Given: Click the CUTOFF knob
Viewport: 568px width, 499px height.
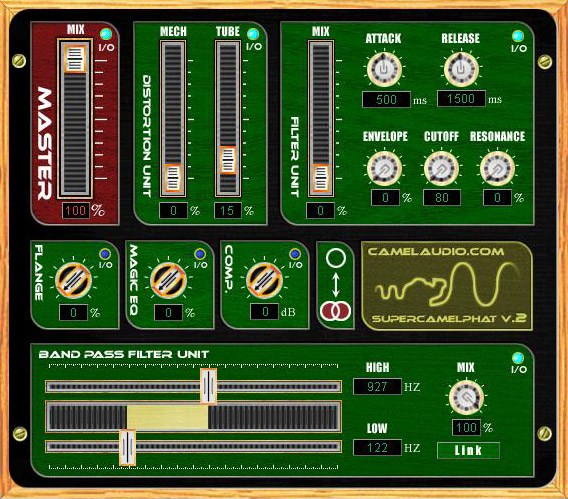Looking at the screenshot, I should tap(441, 169).
